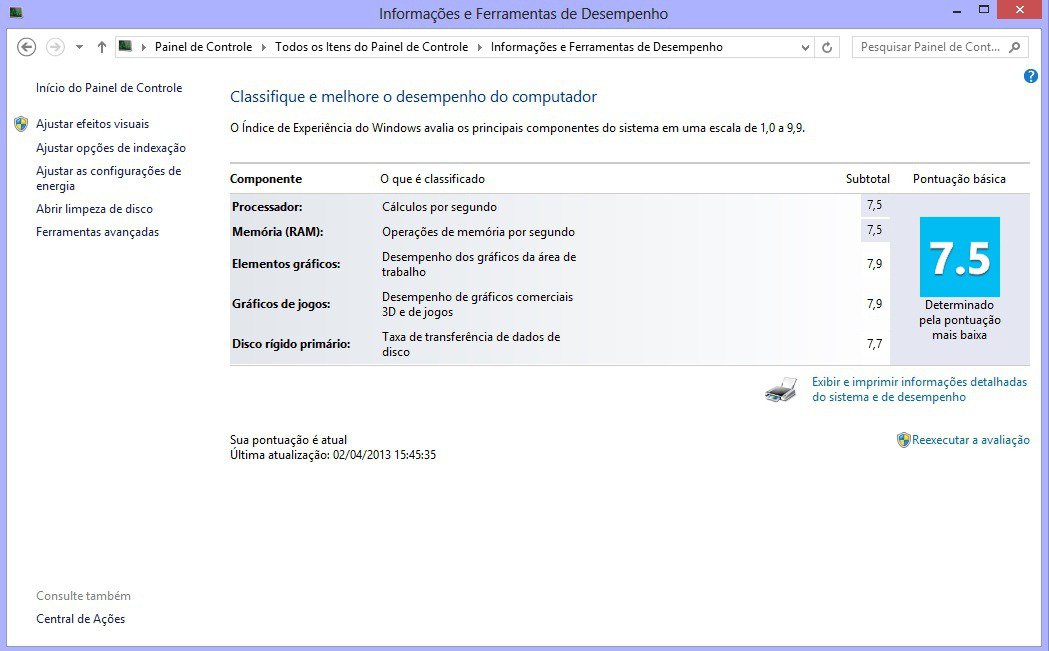
Task: Open Abrir limpeza de disco
Action: pos(94,209)
